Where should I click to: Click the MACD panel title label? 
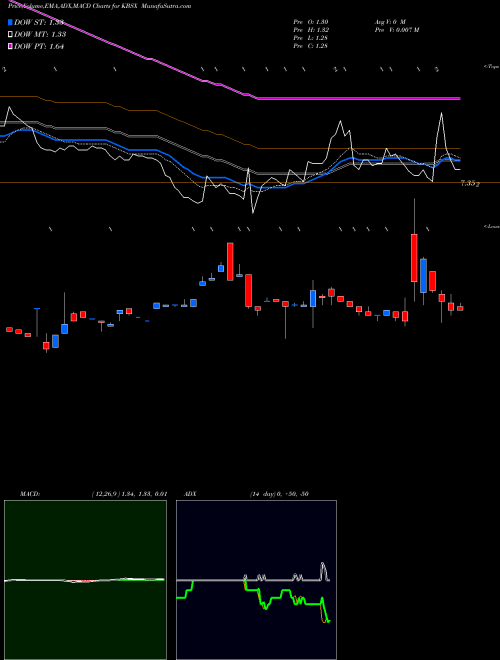pos(30,494)
